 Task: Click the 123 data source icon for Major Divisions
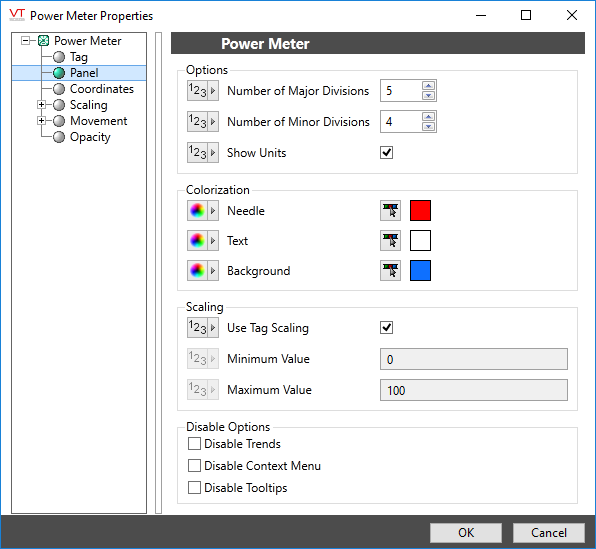coord(203,90)
